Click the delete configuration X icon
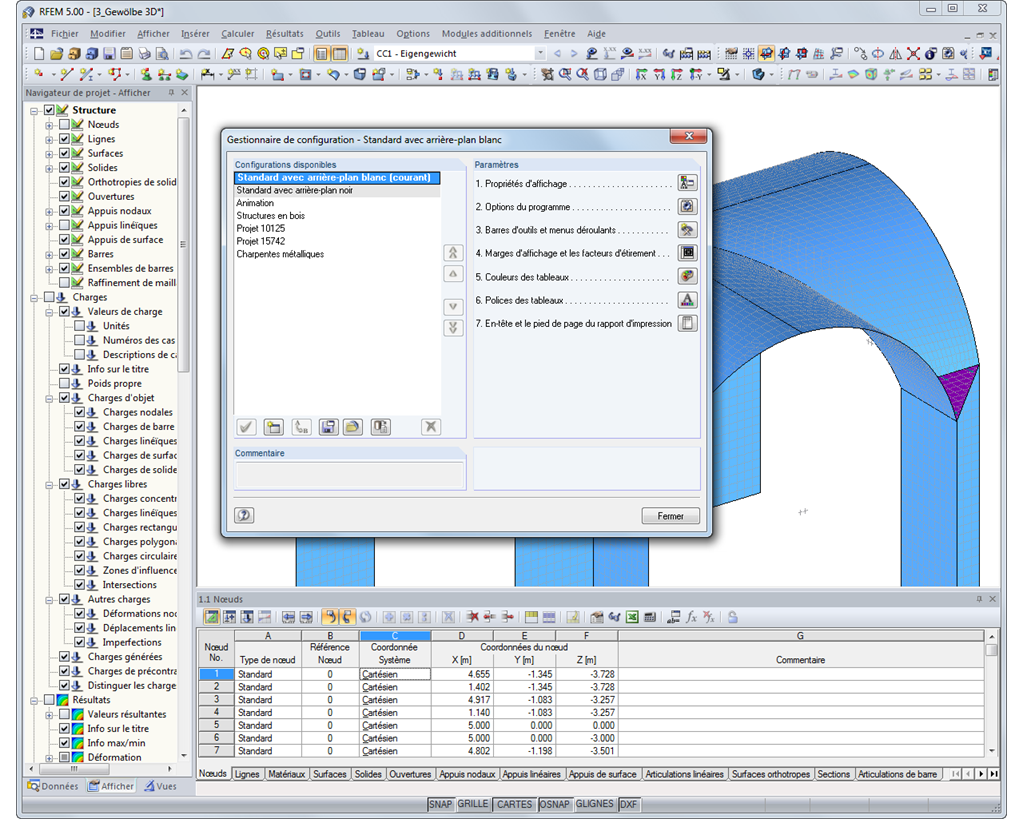This screenshot has height=819, width=1024. point(431,427)
